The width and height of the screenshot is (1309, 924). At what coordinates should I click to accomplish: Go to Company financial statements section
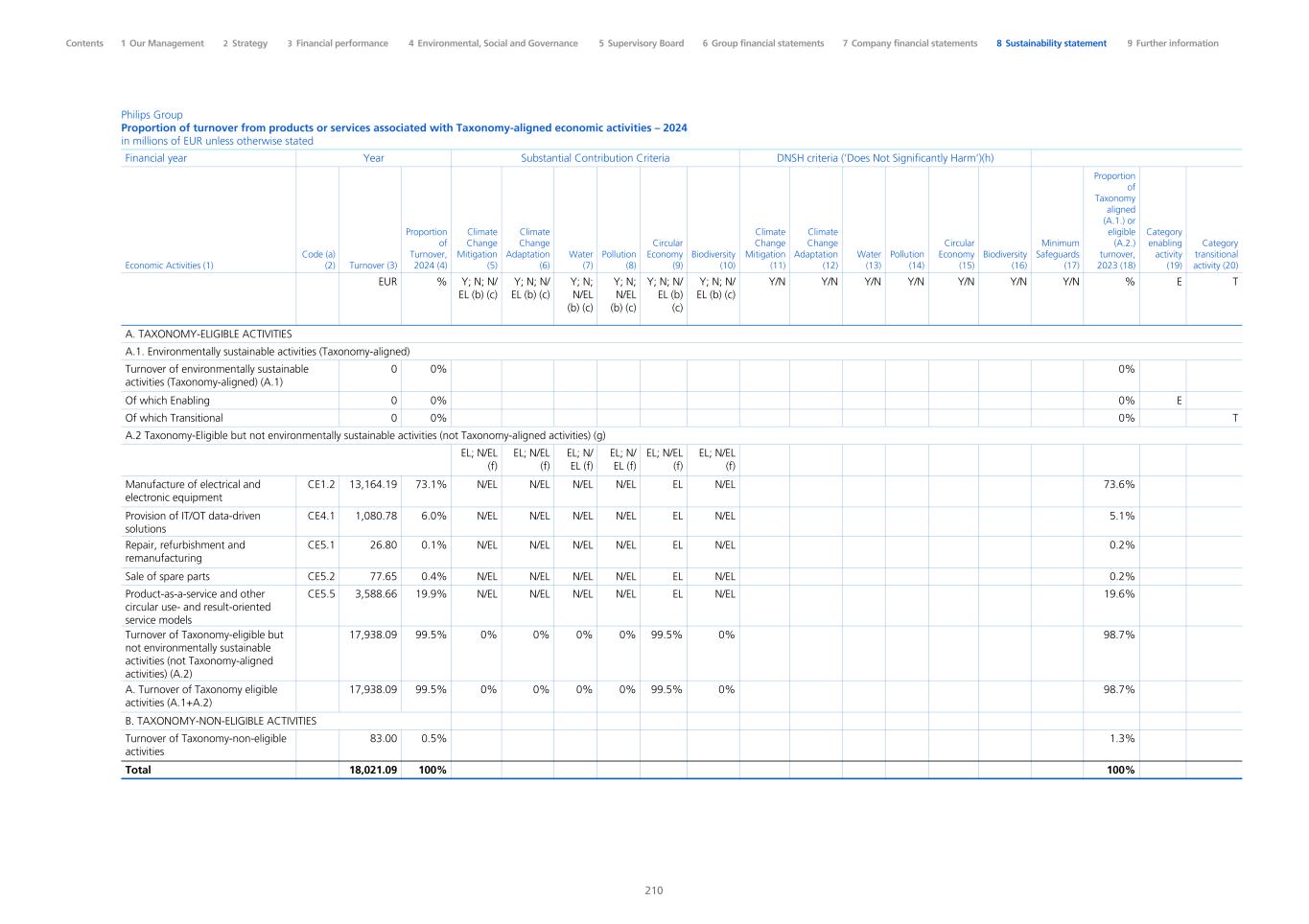pos(909,43)
